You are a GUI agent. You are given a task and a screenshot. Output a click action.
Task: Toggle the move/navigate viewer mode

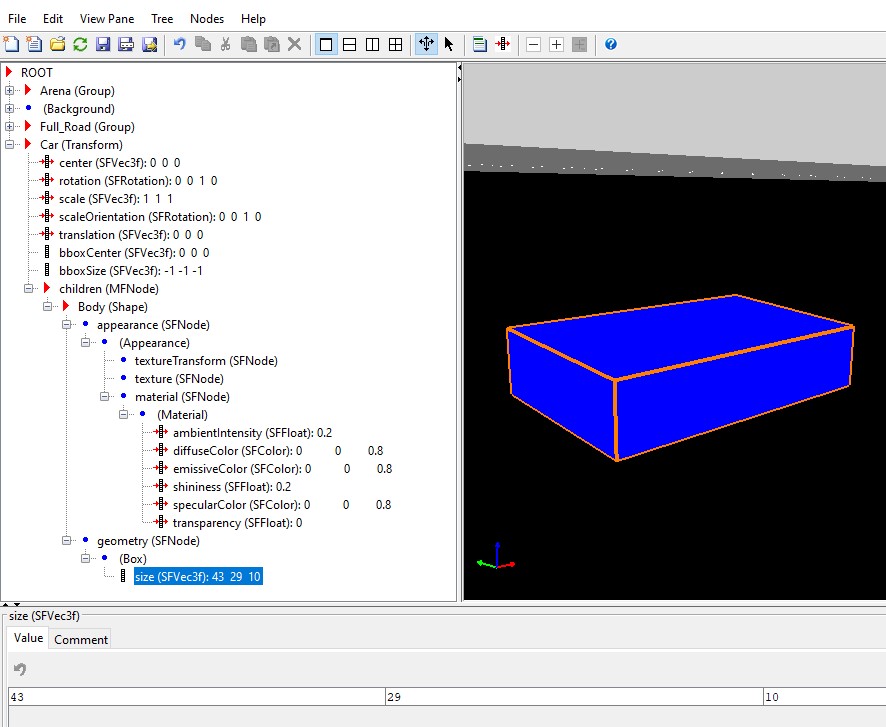click(426, 44)
